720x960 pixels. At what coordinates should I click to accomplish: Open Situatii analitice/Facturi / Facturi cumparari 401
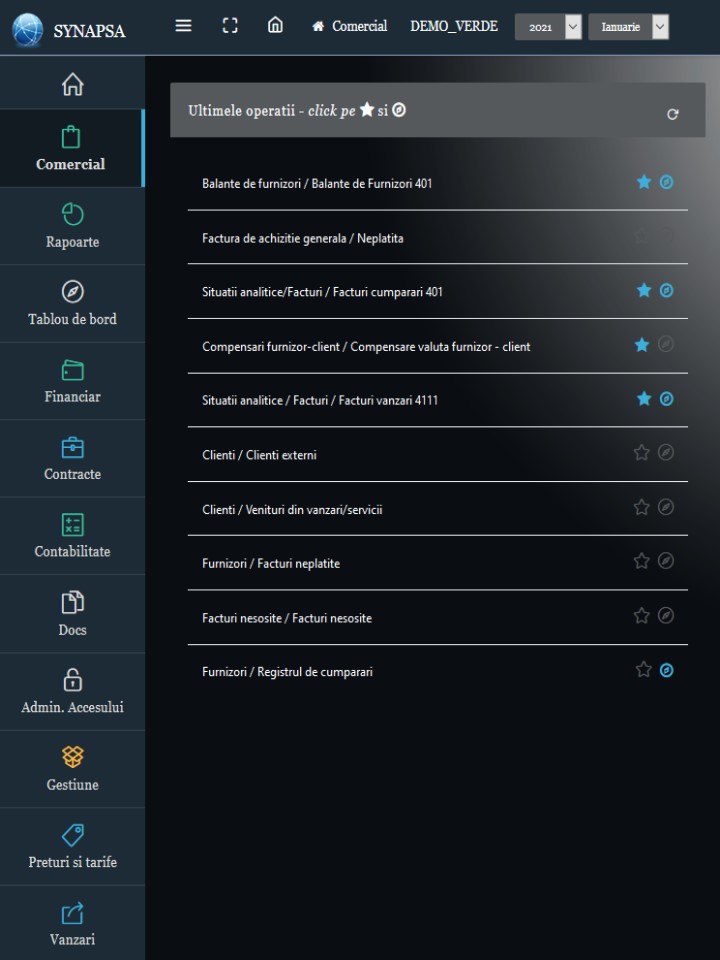point(322,292)
